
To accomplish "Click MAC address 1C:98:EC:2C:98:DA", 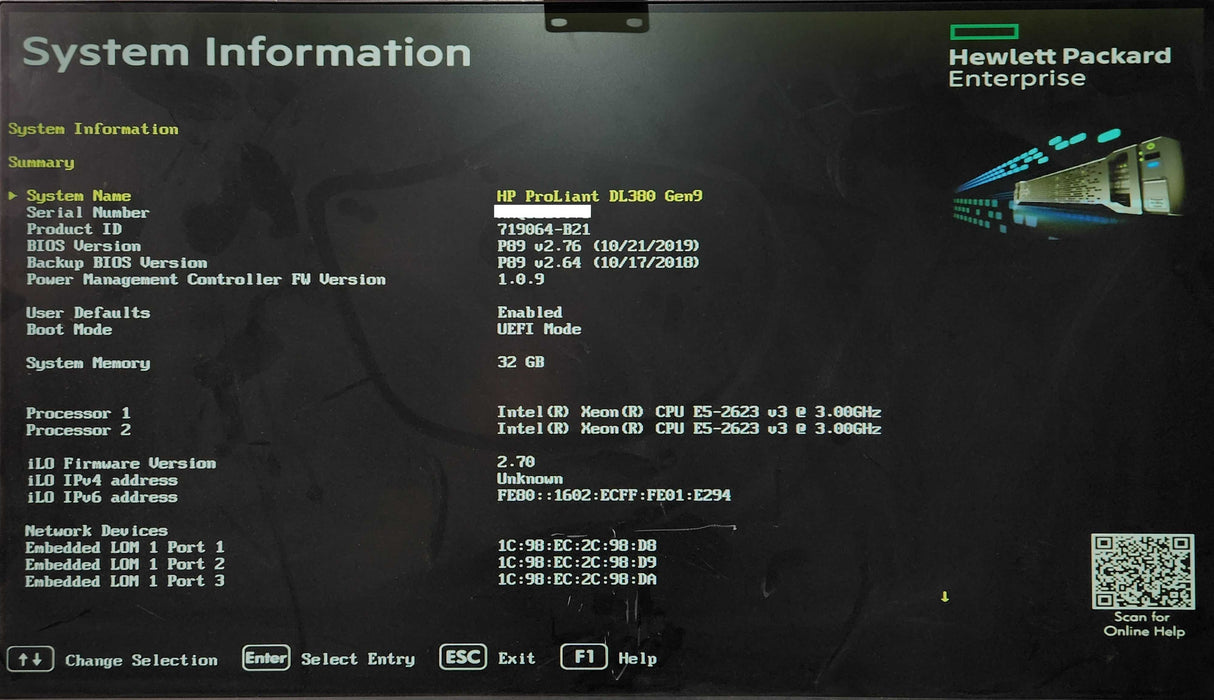I will (x=577, y=580).
